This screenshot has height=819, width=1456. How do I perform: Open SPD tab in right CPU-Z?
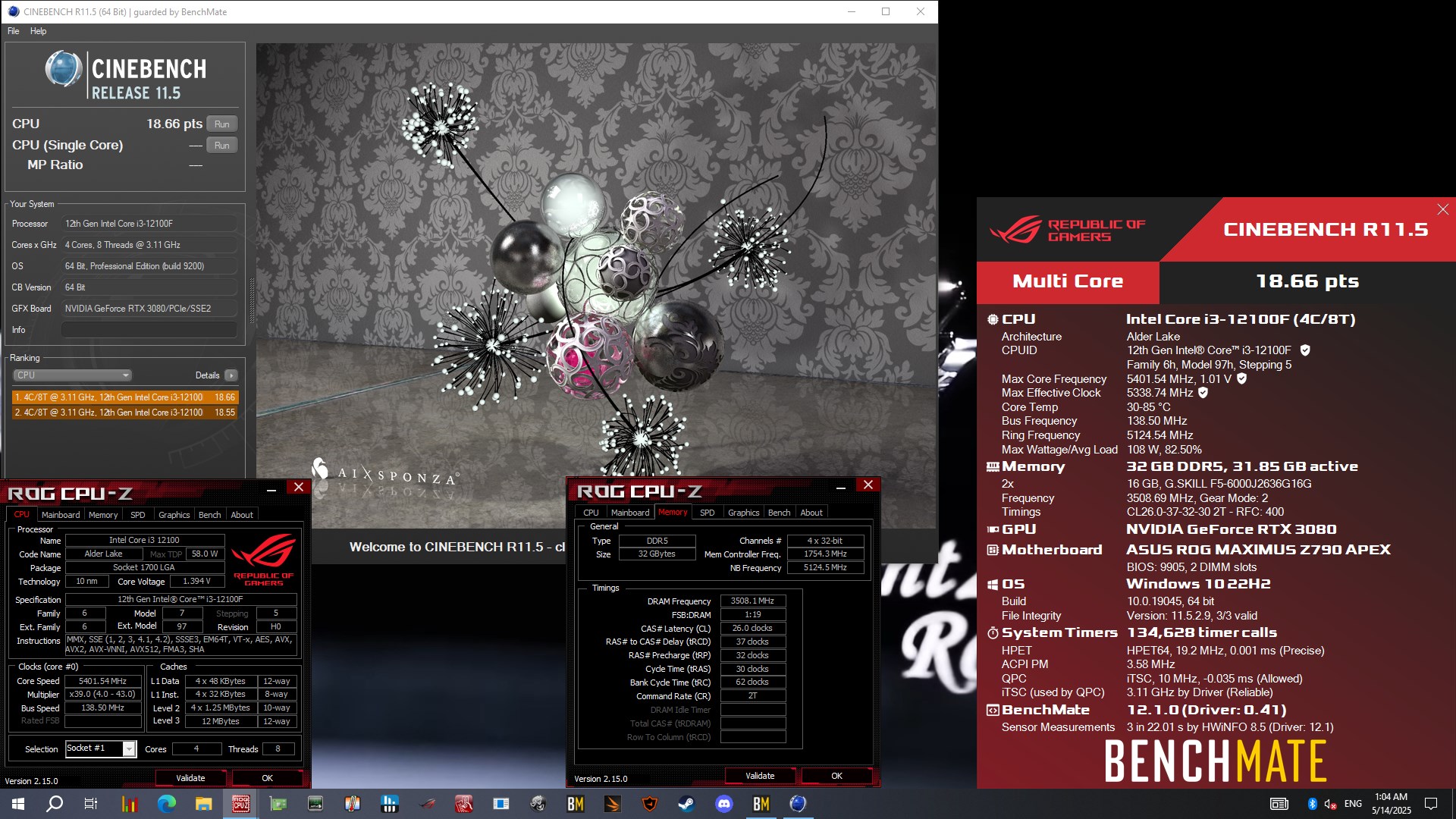[x=708, y=513]
